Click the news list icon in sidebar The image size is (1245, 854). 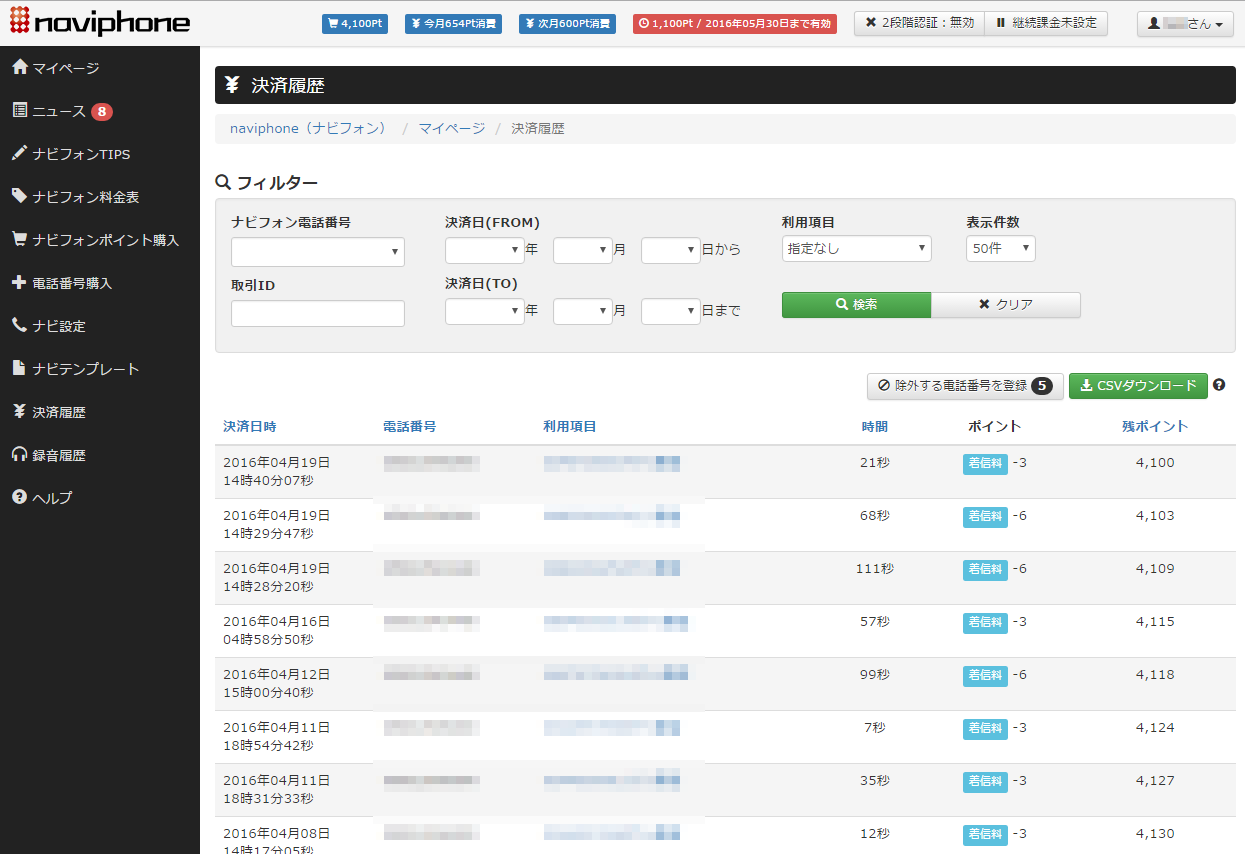[x=19, y=111]
